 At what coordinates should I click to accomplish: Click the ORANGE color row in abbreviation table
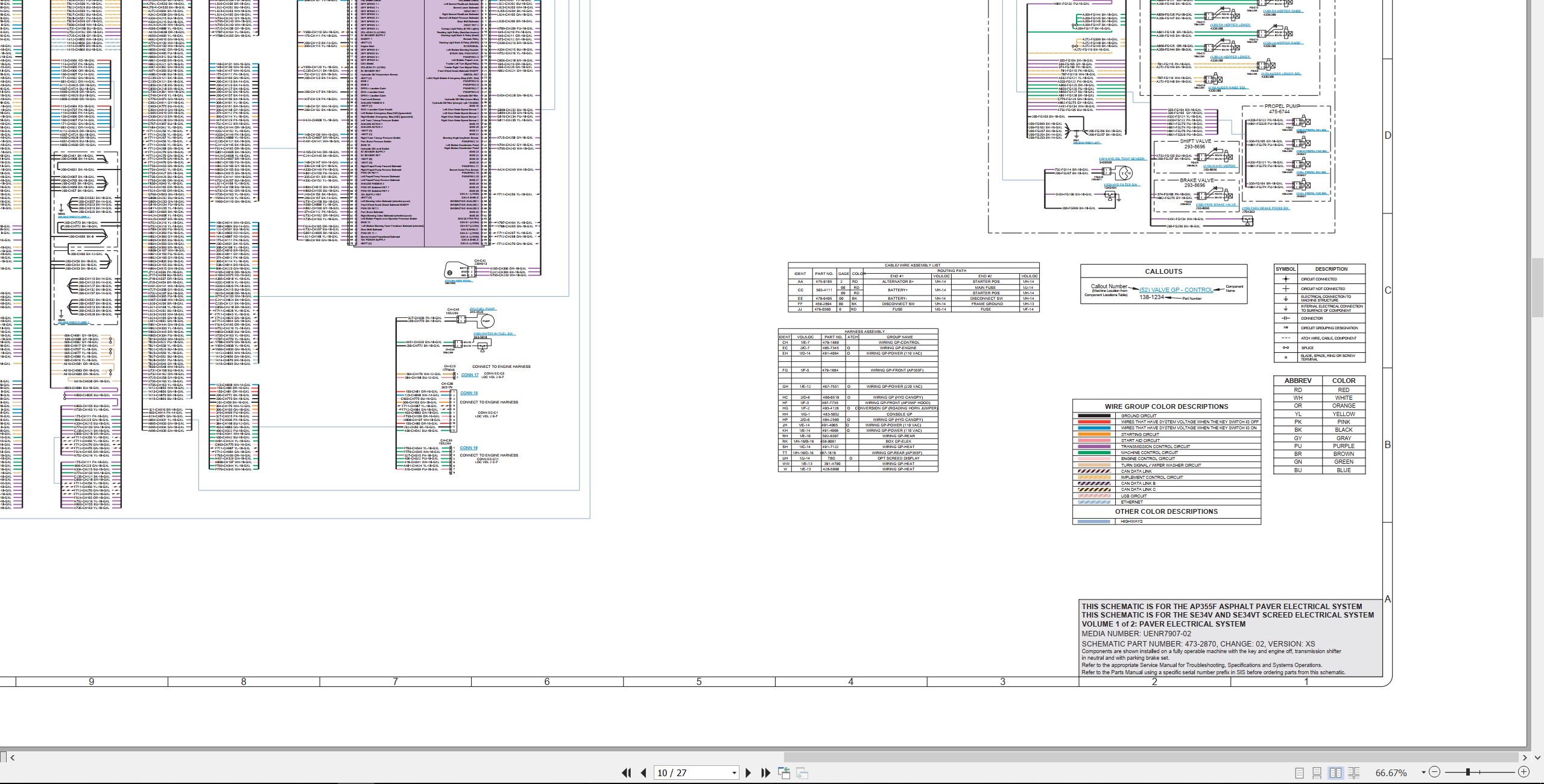tap(1320, 406)
